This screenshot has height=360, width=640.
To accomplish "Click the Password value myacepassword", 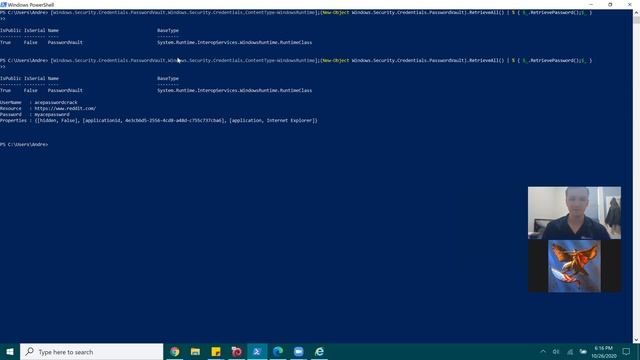I will click(52, 115).
